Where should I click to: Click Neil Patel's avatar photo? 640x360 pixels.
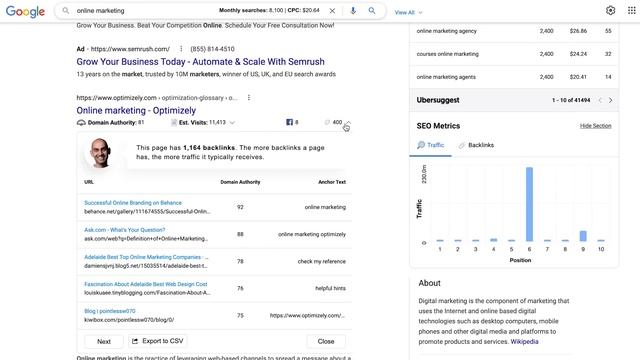point(100,153)
